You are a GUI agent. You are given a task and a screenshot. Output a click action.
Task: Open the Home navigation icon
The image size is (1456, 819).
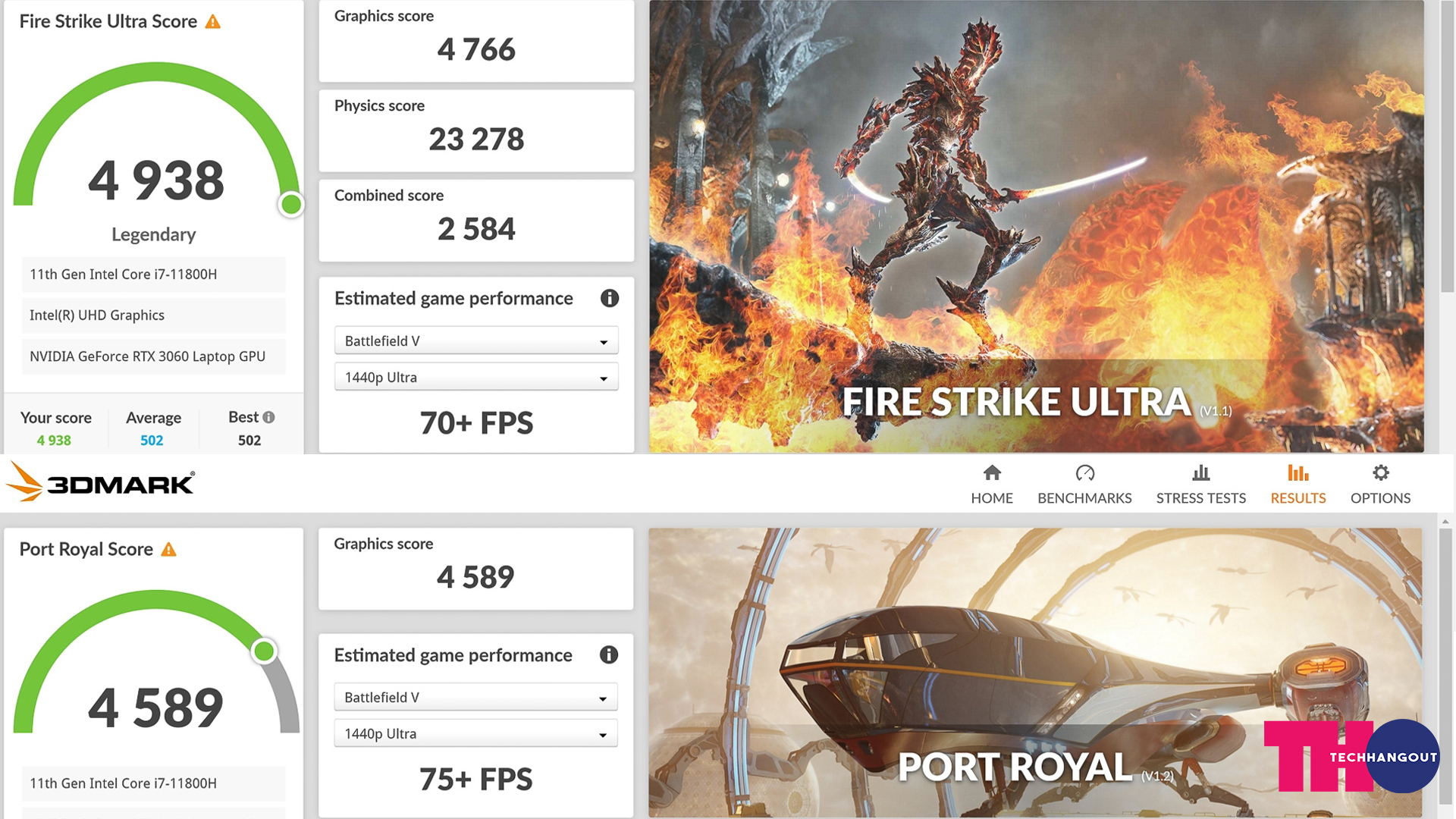click(992, 473)
